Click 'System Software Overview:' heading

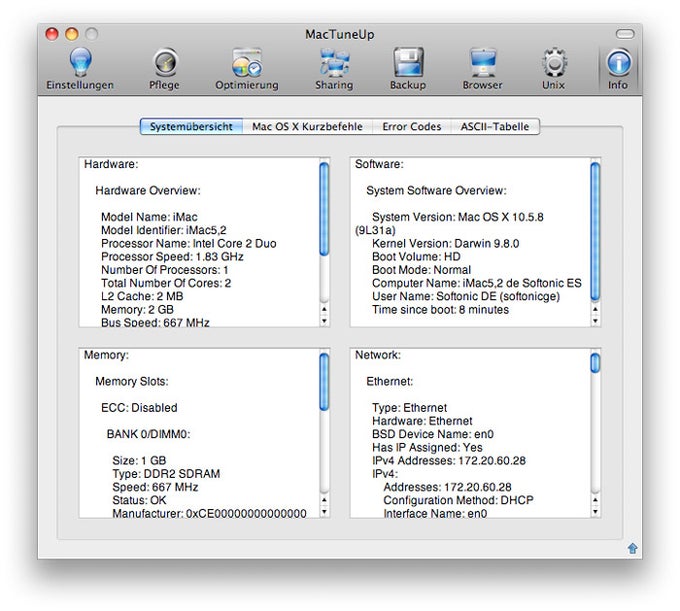click(x=436, y=190)
